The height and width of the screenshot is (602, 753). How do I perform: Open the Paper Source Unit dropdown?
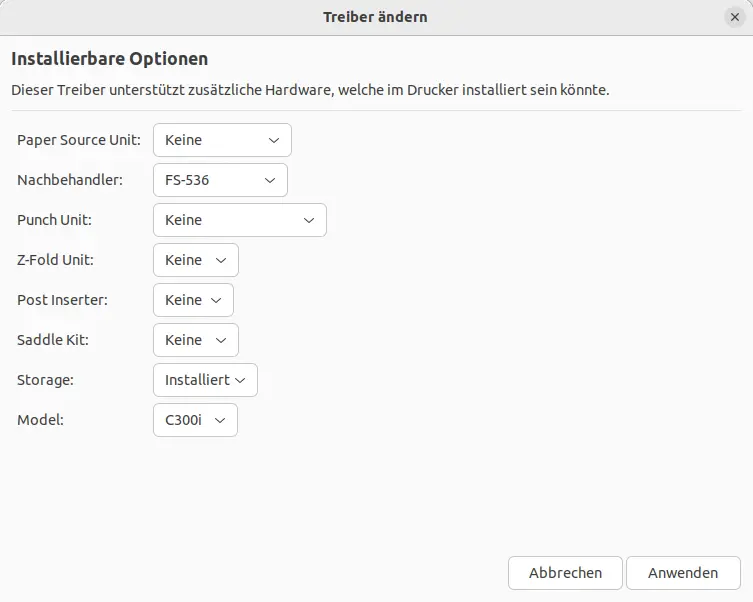[222, 140]
